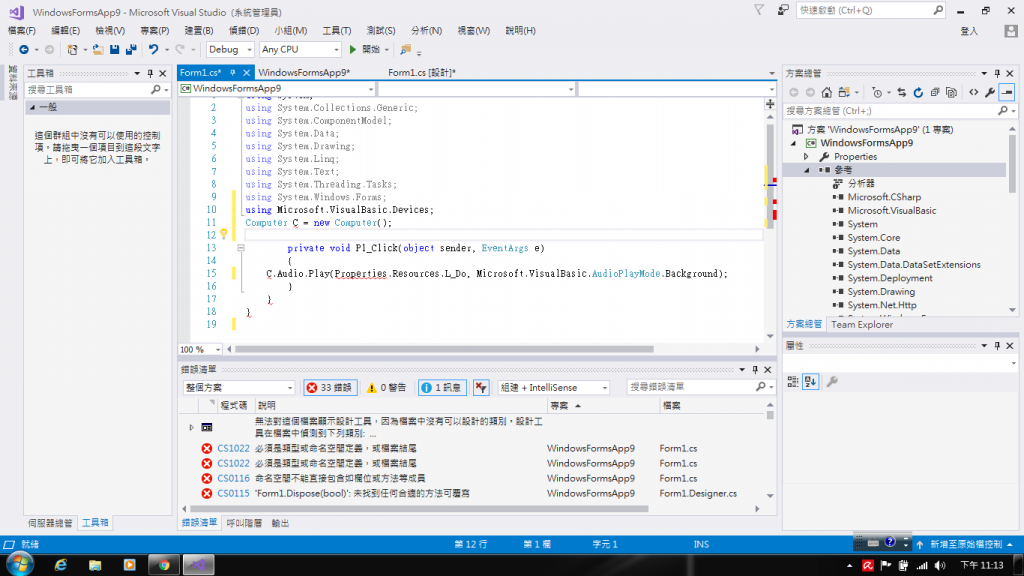
Task: Click the feedback icon near Quick Launch
Action: [782, 10]
